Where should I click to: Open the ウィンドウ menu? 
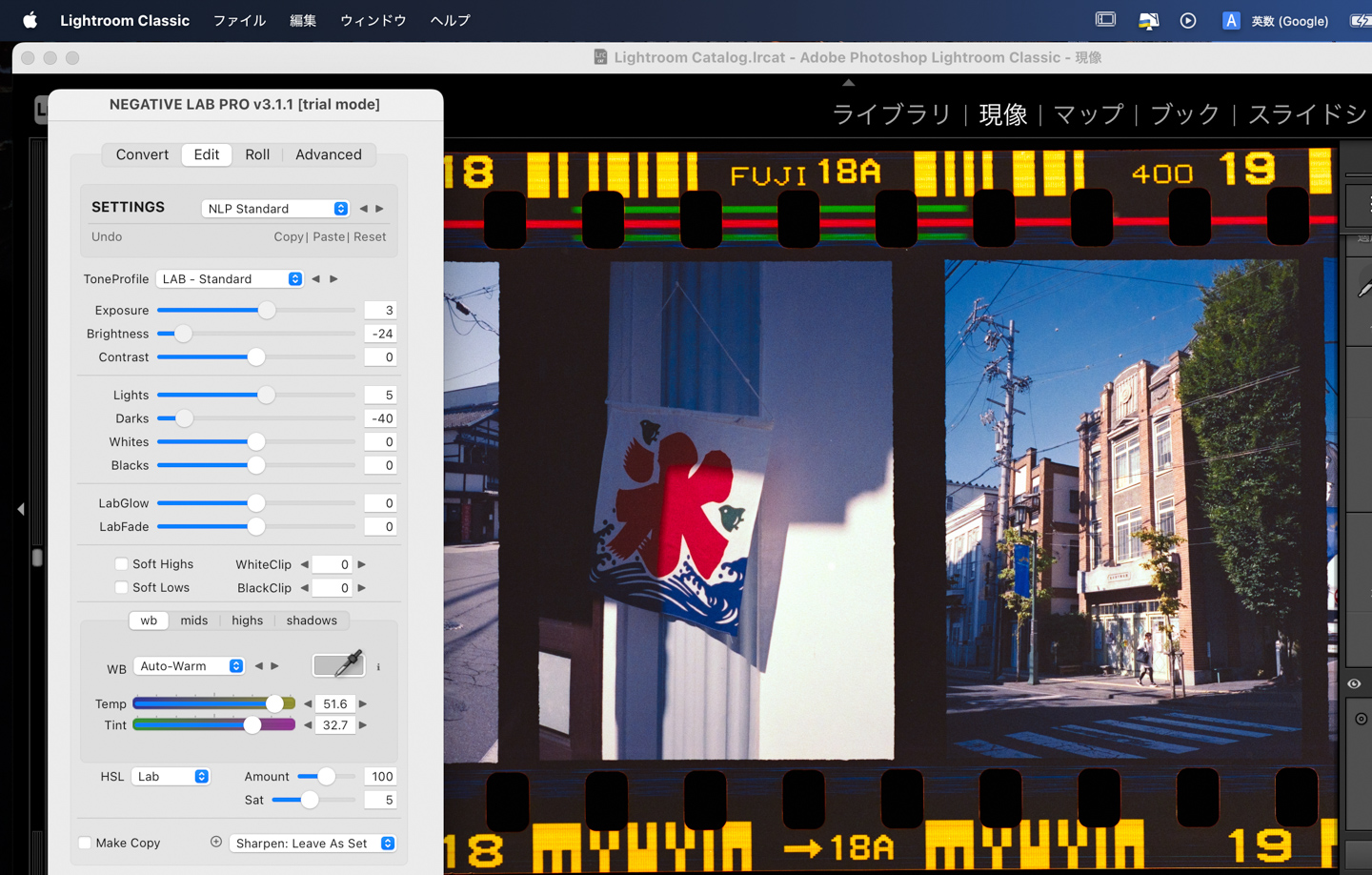(373, 20)
